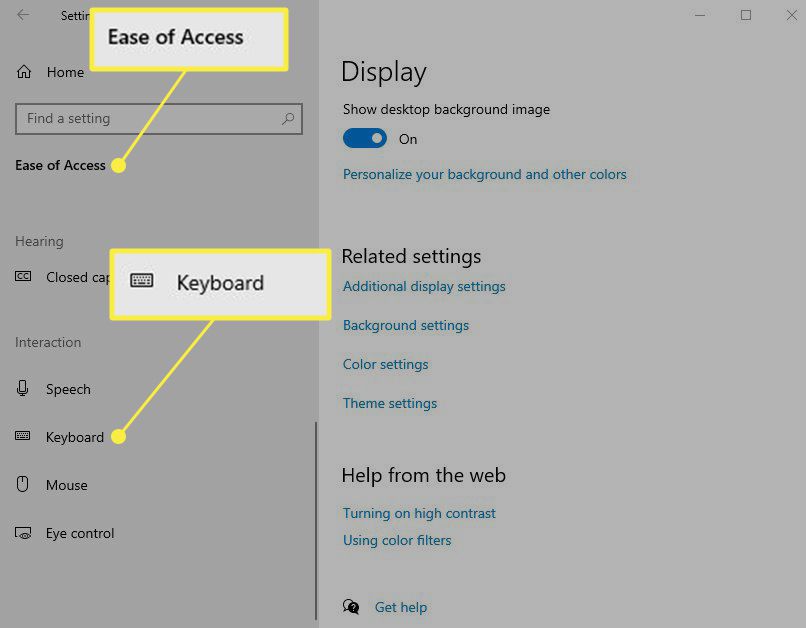The width and height of the screenshot is (806, 628).
Task: Click the search magnifier icon
Action: pyautogui.click(x=288, y=119)
